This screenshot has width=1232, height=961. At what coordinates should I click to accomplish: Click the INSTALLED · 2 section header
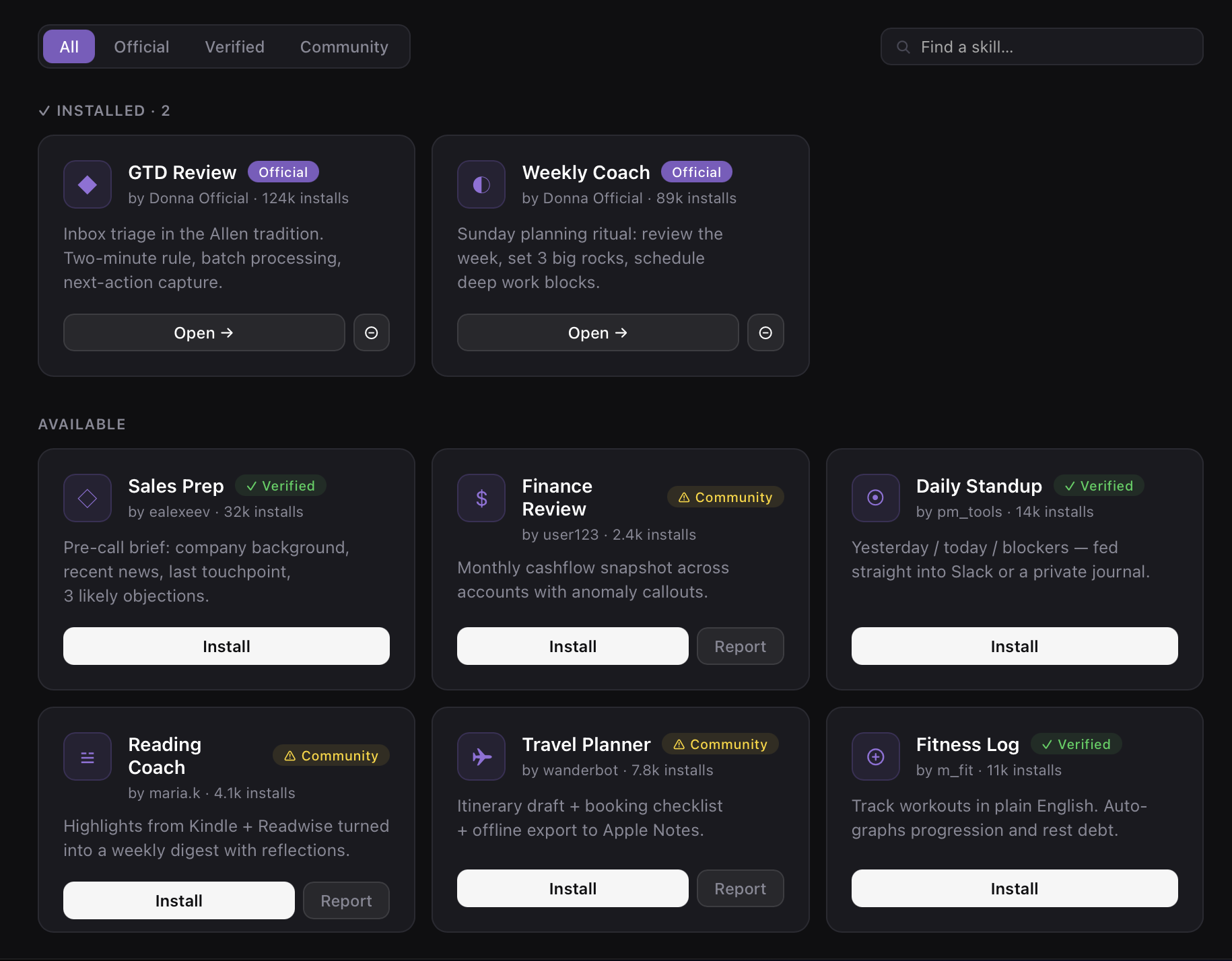pos(104,110)
